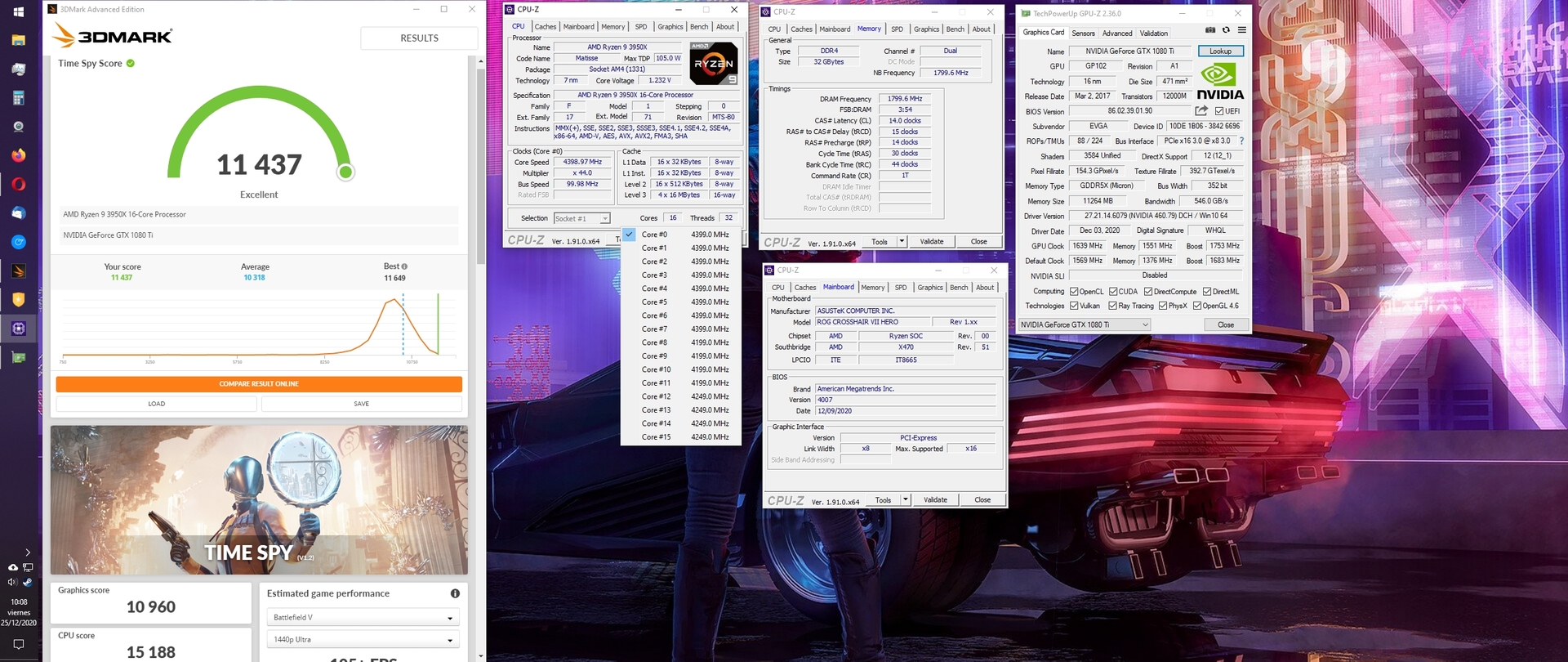The image size is (1568, 662).
Task: Expand Tools arrow in CPU-Z Mainboard window
Action: 905,499
